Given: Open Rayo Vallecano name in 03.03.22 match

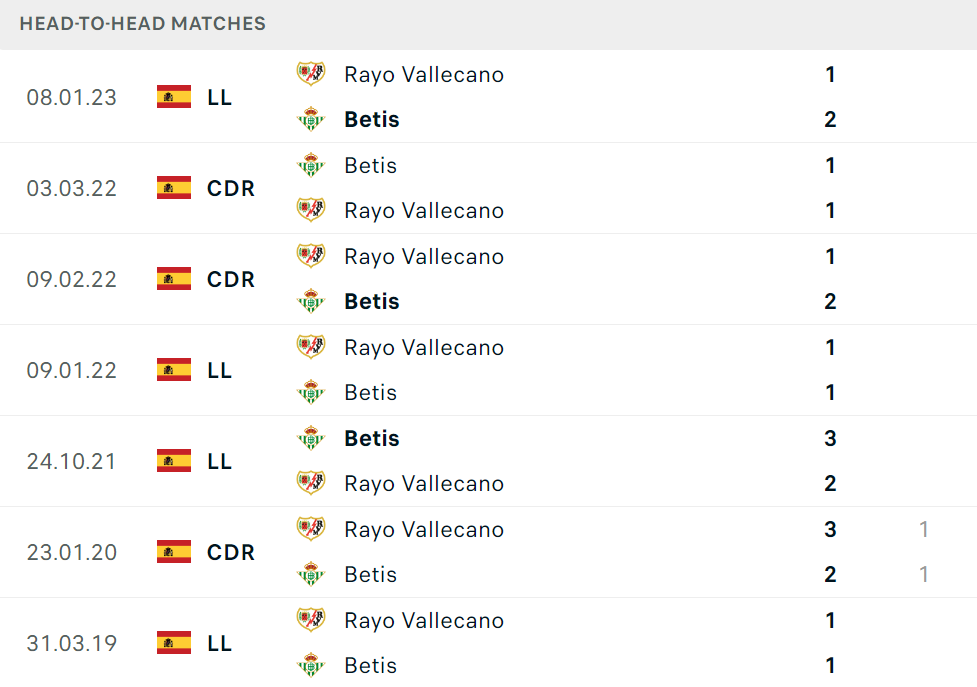Looking at the screenshot, I should (x=424, y=211).
